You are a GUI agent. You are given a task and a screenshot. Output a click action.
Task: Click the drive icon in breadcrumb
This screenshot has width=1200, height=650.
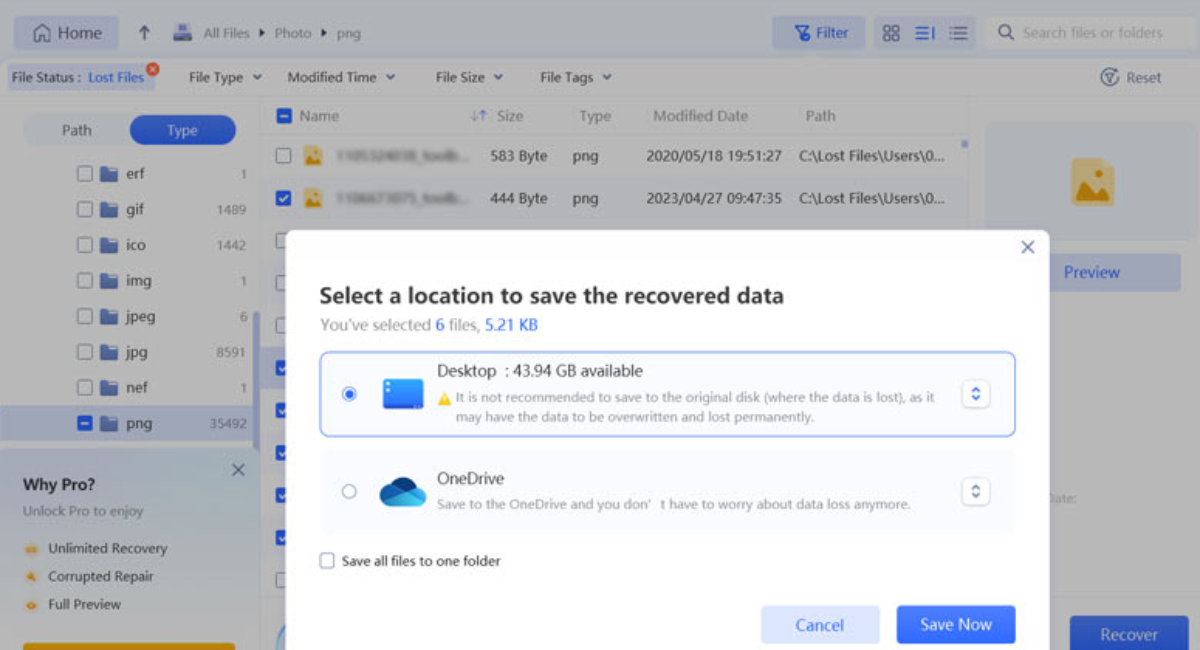(182, 33)
